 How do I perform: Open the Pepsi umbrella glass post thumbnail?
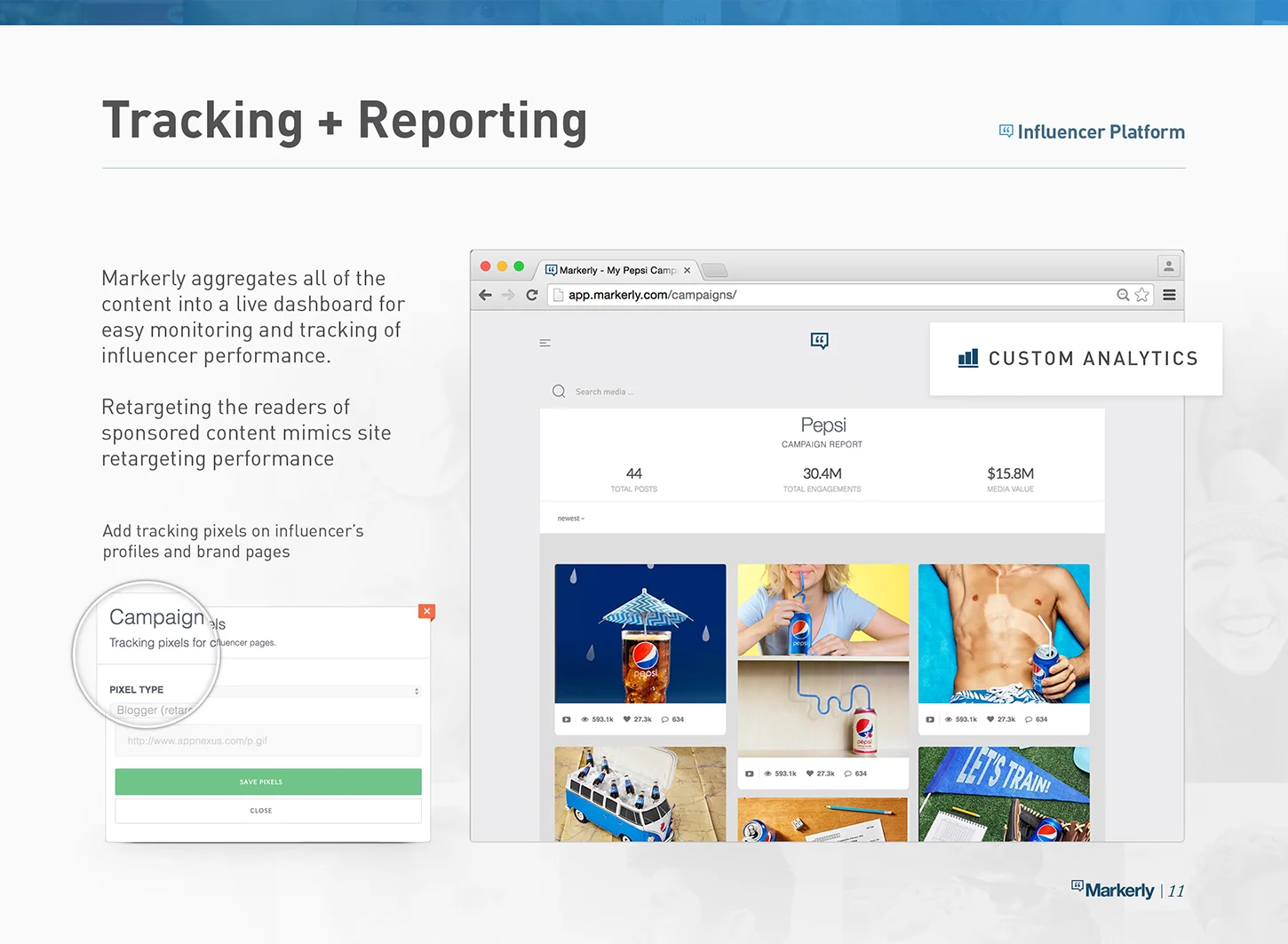tap(640, 633)
